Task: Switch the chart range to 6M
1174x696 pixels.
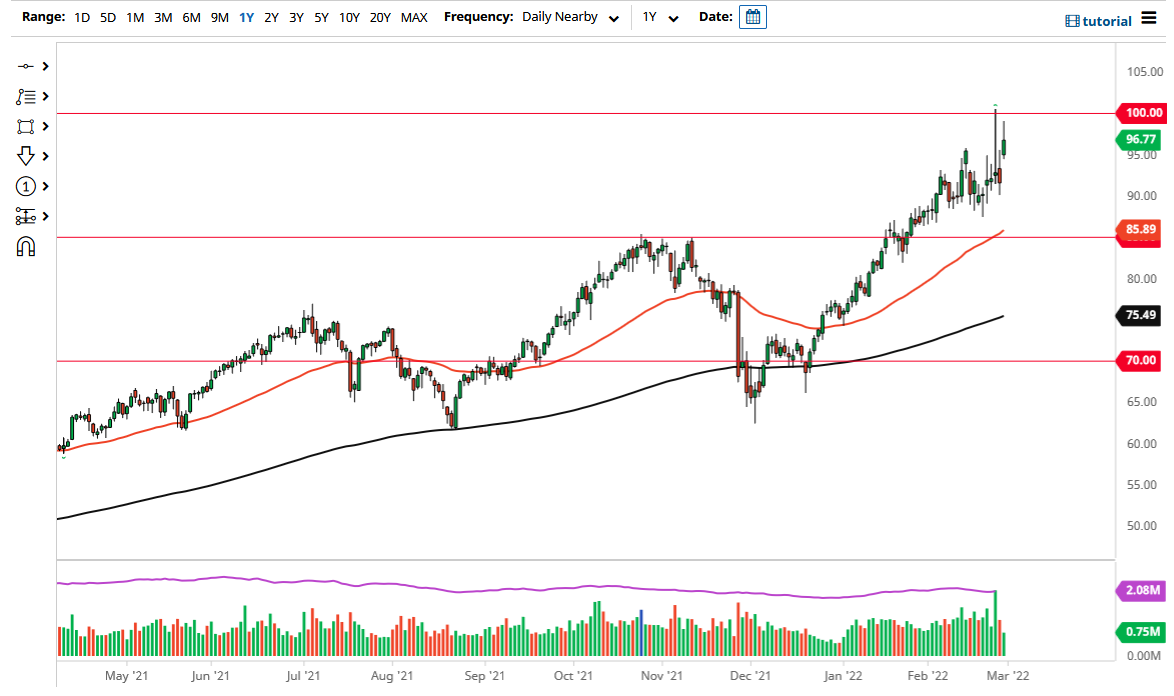Action: (x=191, y=17)
